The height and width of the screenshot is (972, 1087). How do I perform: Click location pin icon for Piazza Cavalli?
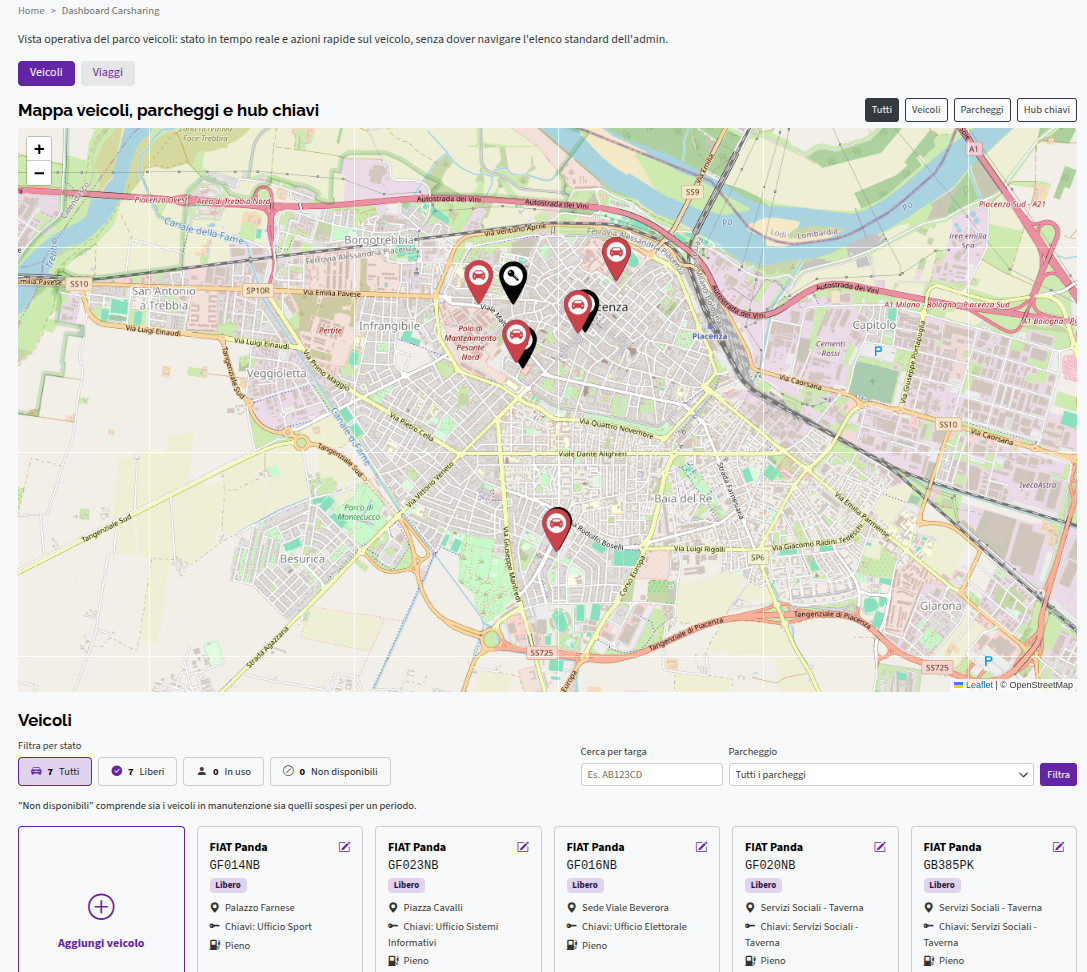click(393, 908)
